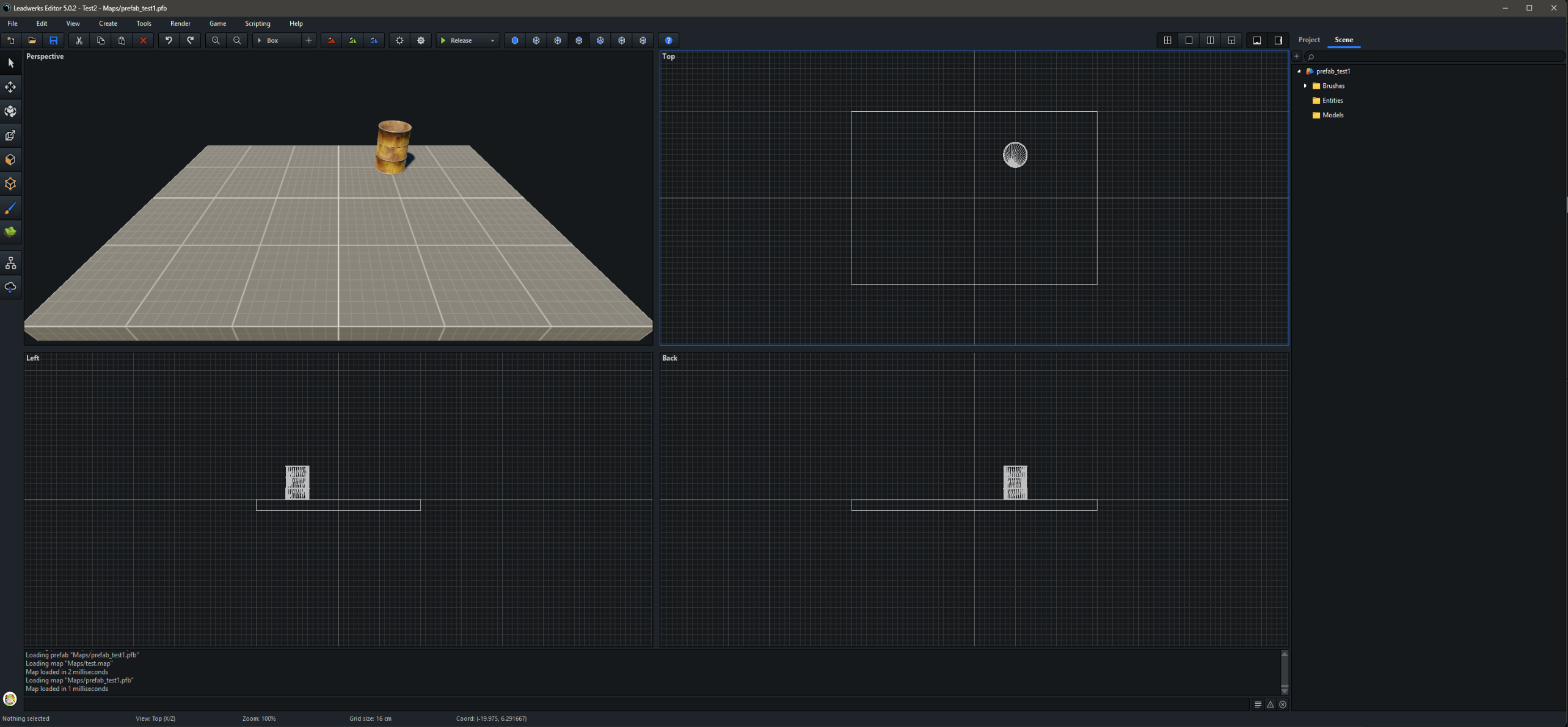Image resolution: width=1568 pixels, height=727 pixels.
Task: Open the Scripting menu
Action: point(257,23)
